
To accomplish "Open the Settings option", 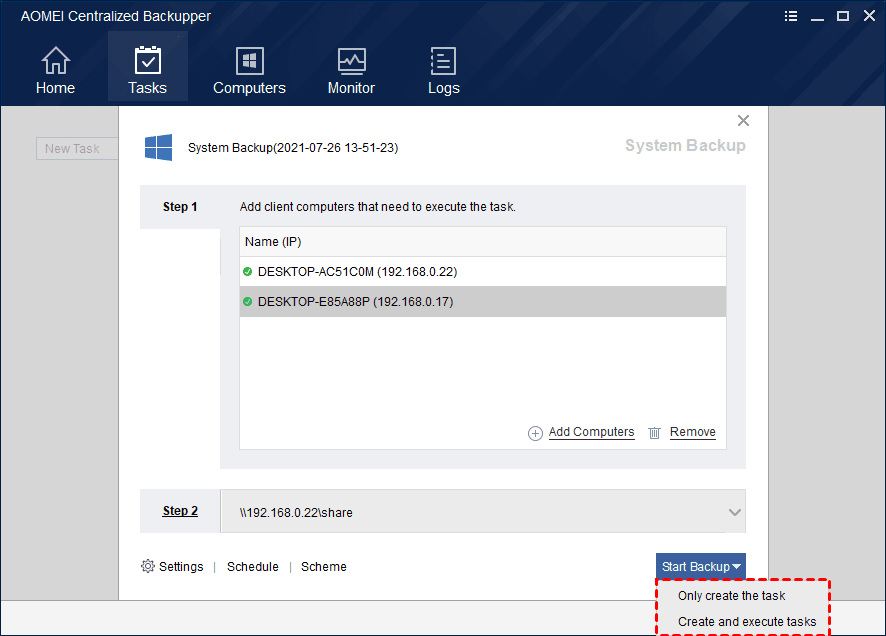I will [x=181, y=567].
